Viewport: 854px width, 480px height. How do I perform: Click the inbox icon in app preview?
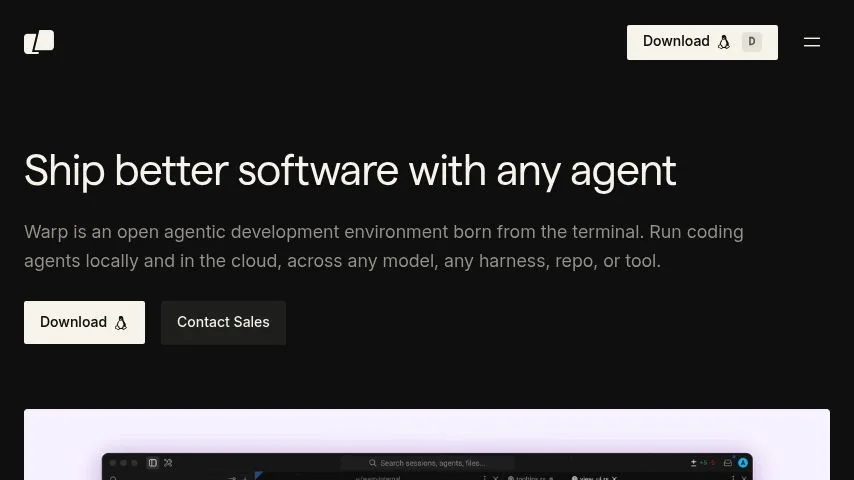click(x=728, y=463)
